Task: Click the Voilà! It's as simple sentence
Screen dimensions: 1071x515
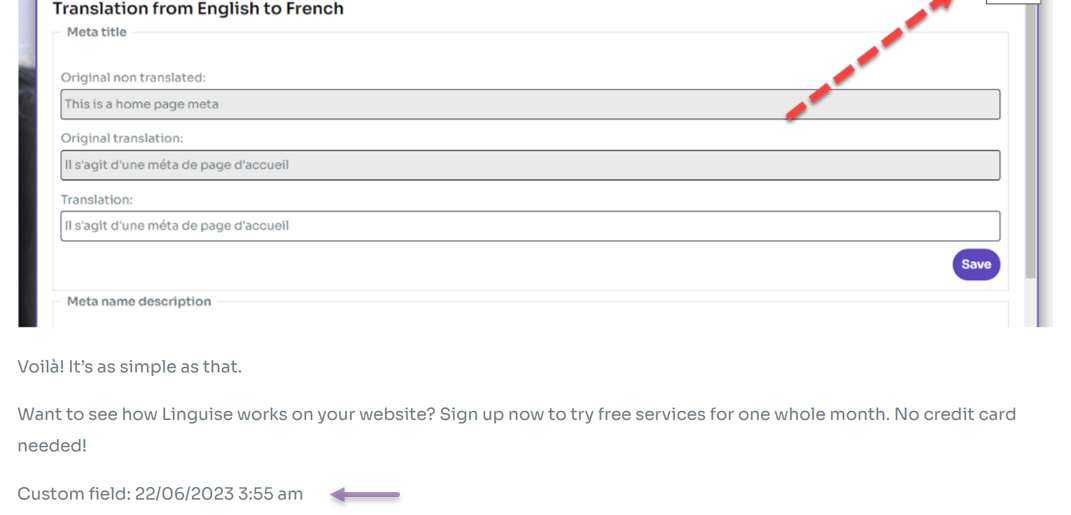Action: (x=129, y=367)
